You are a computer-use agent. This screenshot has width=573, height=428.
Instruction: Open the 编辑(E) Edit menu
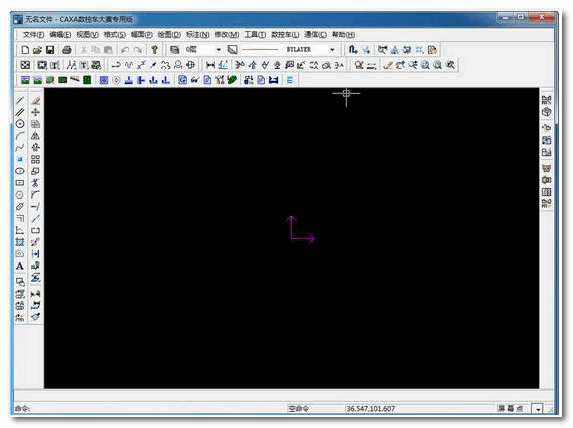(60, 35)
